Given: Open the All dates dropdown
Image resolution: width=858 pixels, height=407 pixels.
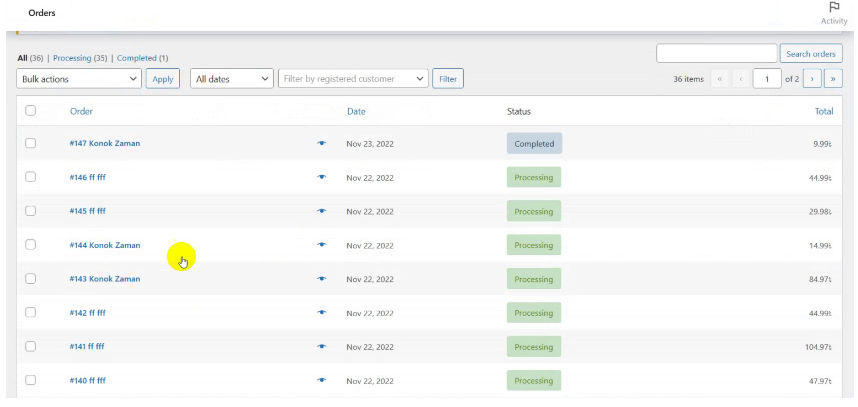Looking at the screenshot, I should click(x=232, y=79).
